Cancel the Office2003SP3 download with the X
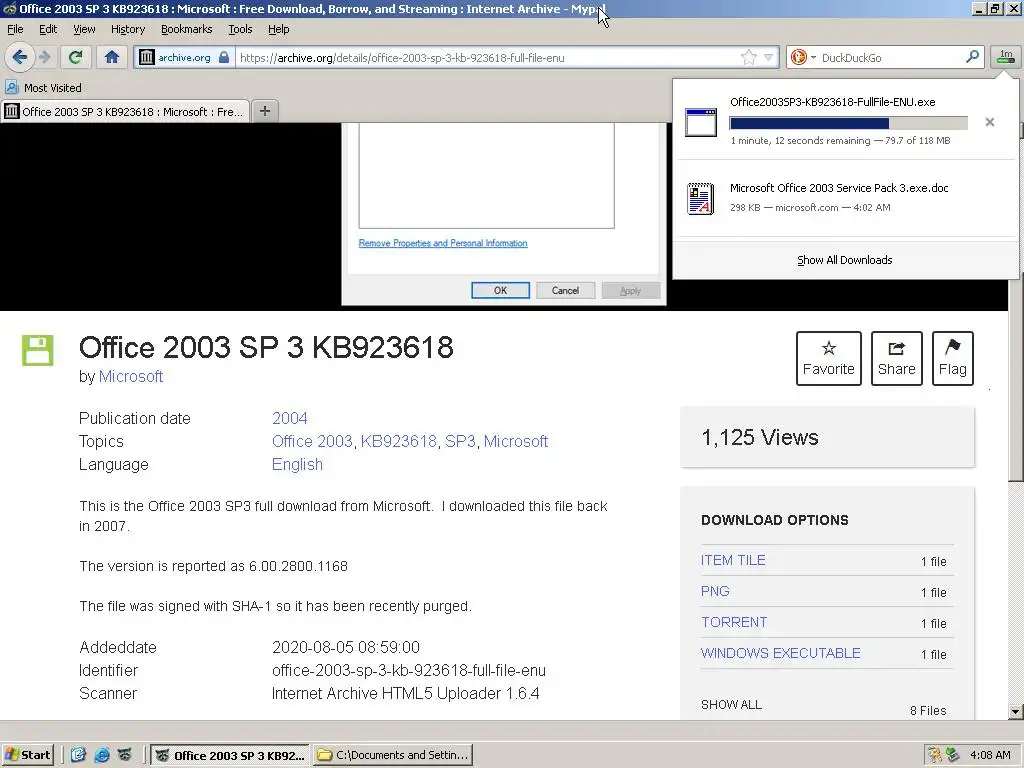The height and width of the screenshot is (768, 1024). 989,122
